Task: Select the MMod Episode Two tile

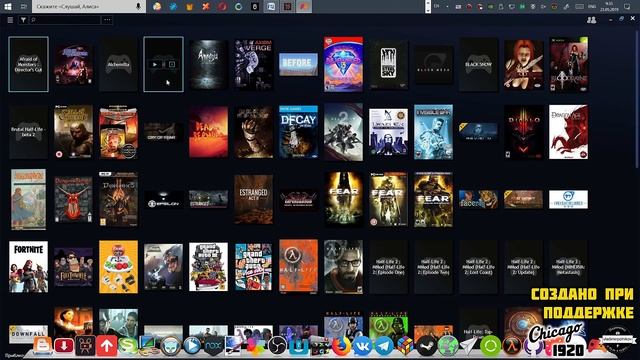Action: [x=433, y=267]
